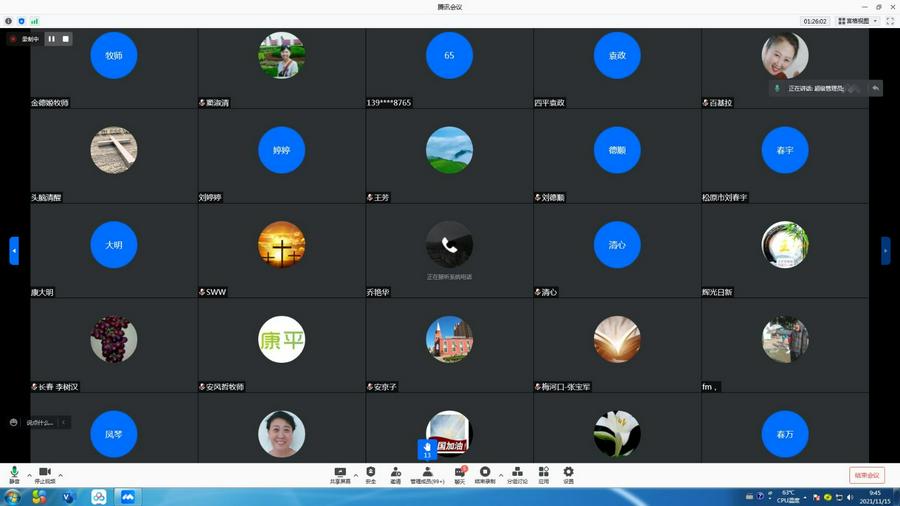The height and width of the screenshot is (506, 900).
Task: Stop the recording with the square button
Action: 66,39
